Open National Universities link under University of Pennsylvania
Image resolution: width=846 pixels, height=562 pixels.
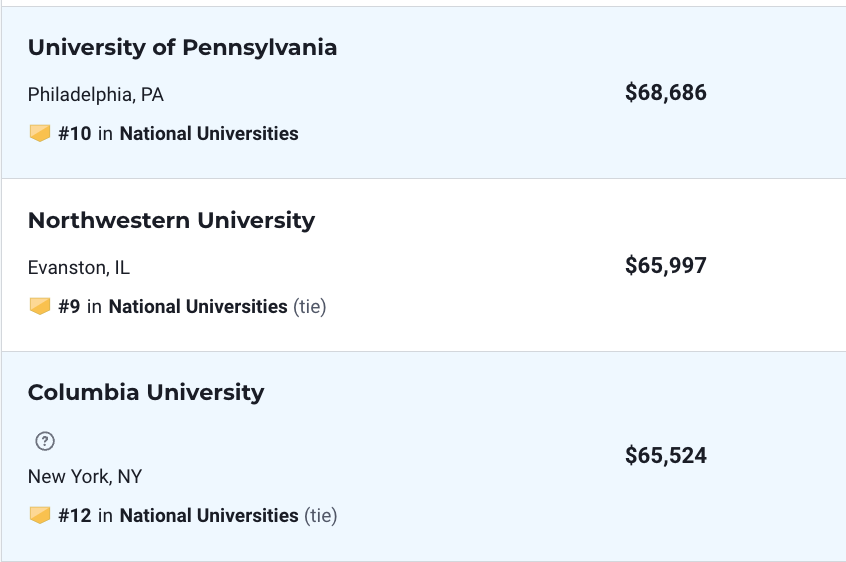(209, 133)
